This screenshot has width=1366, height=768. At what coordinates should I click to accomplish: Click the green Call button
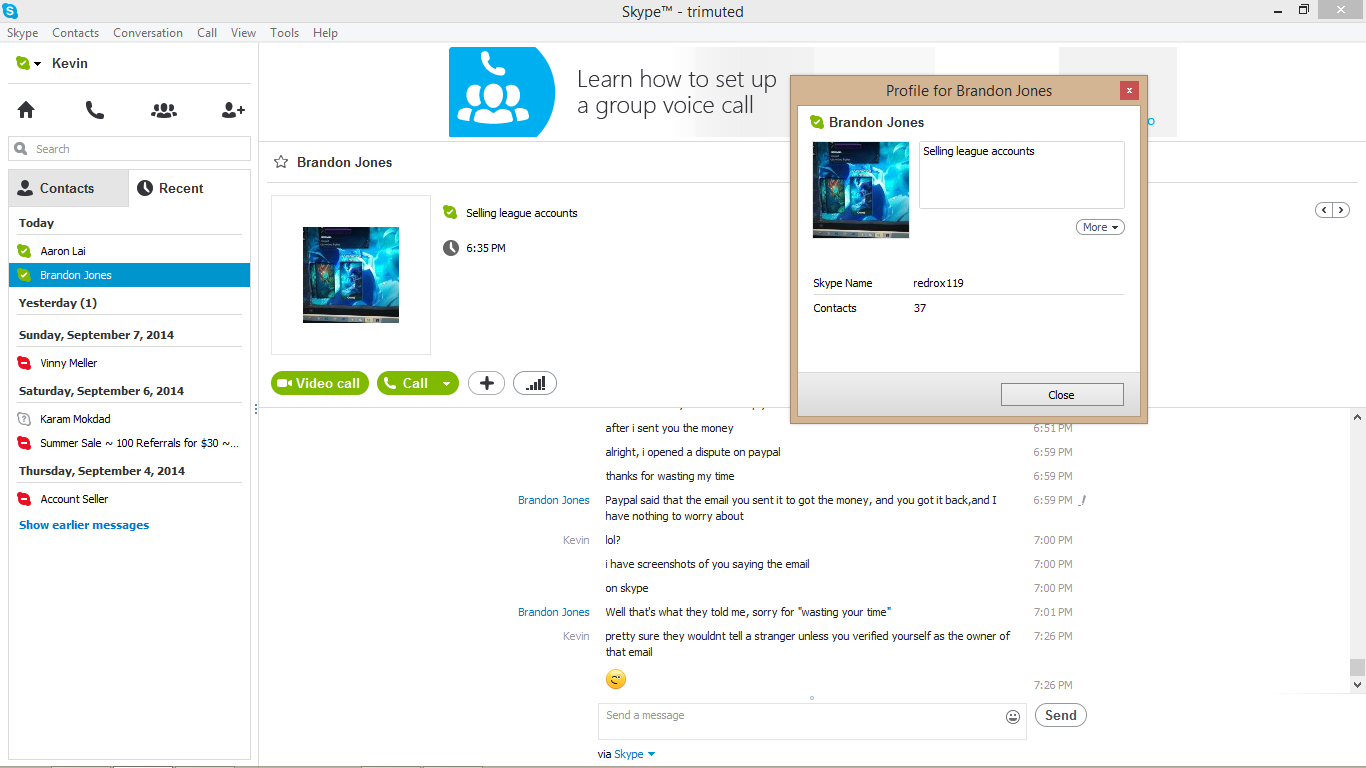coord(406,383)
